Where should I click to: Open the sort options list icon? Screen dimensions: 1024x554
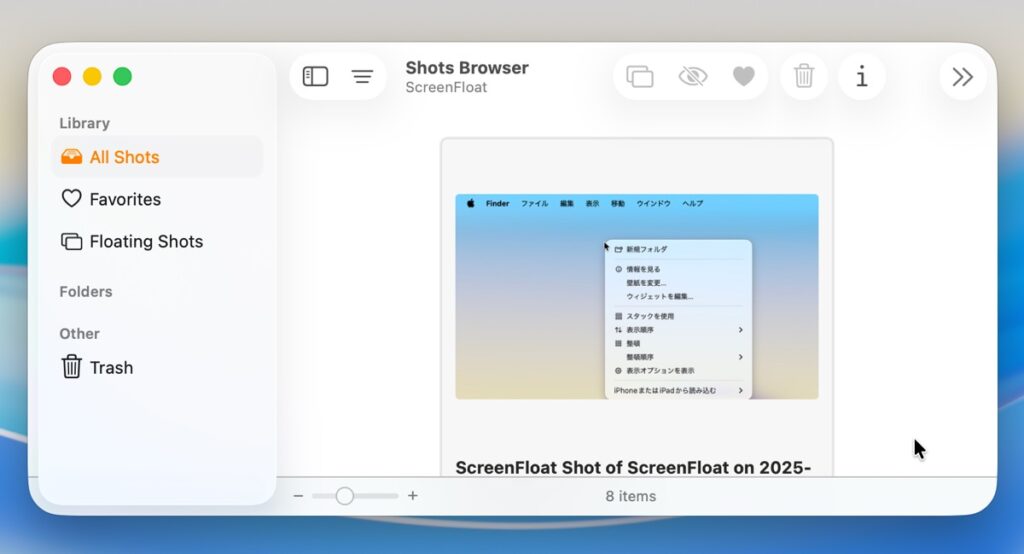362,77
